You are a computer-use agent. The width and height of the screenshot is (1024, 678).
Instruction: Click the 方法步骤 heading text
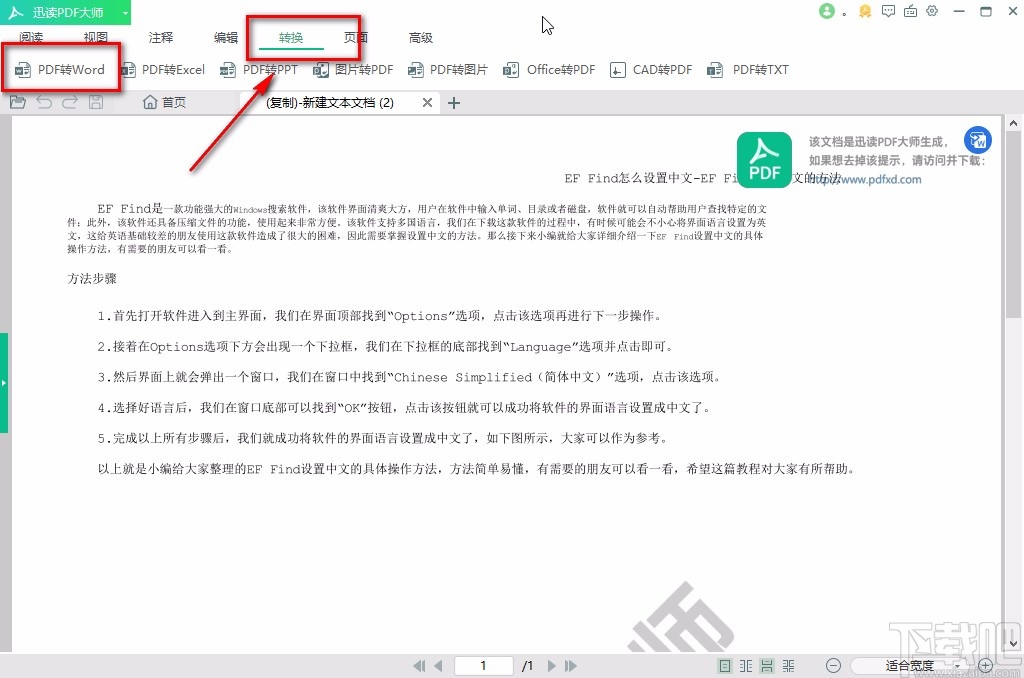click(x=92, y=279)
